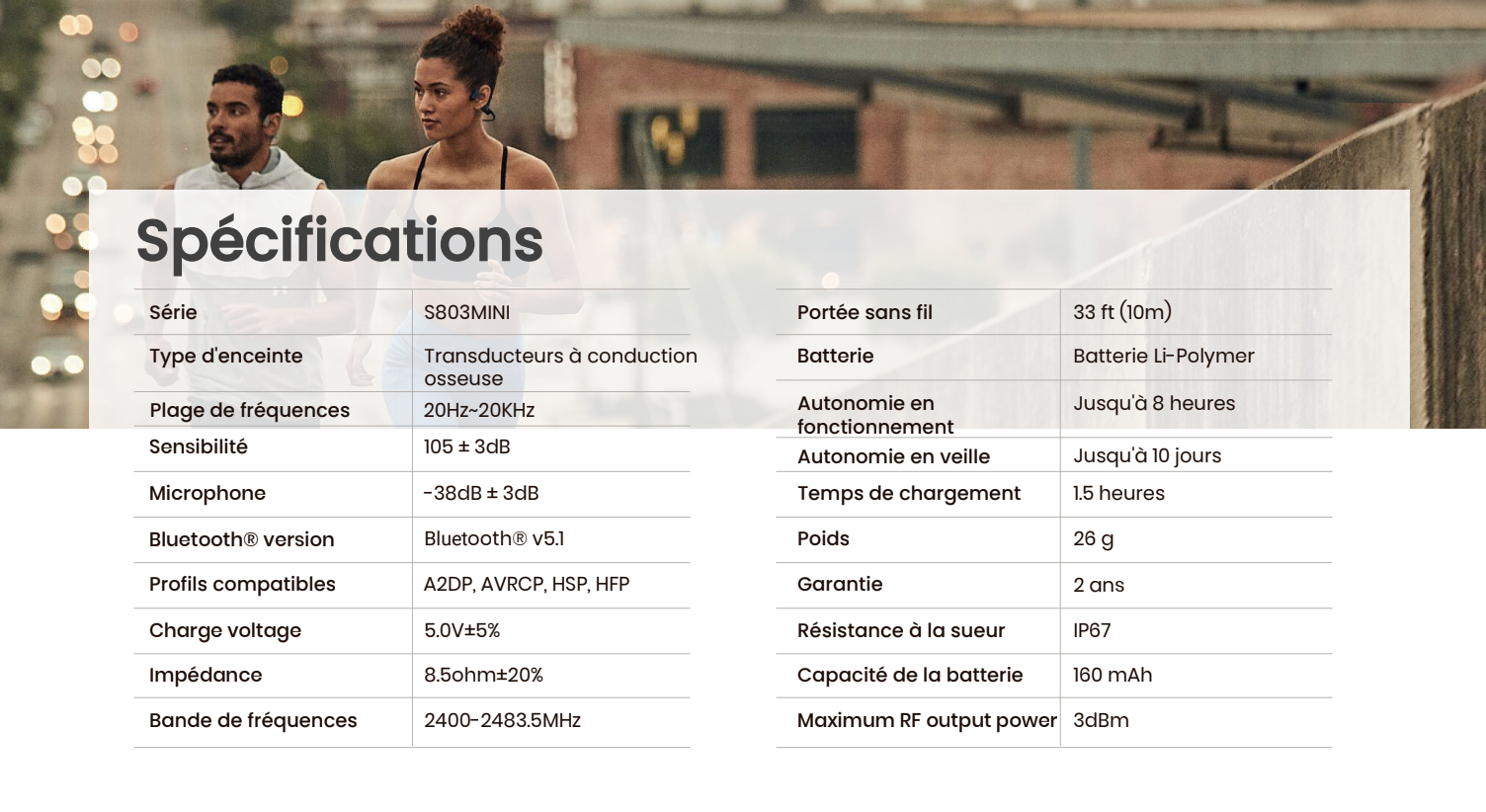
Task: Select the Microphone label
Action: point(207,493)
